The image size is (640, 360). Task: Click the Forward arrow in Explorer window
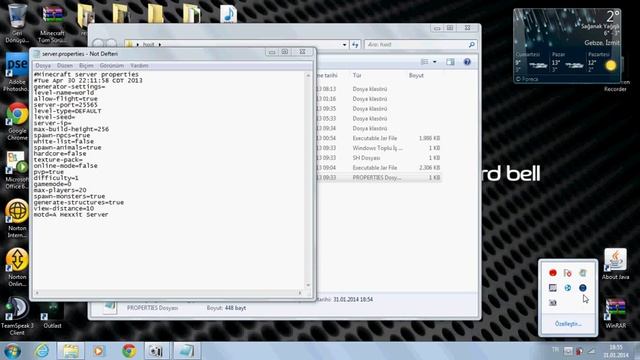(111, 44)
